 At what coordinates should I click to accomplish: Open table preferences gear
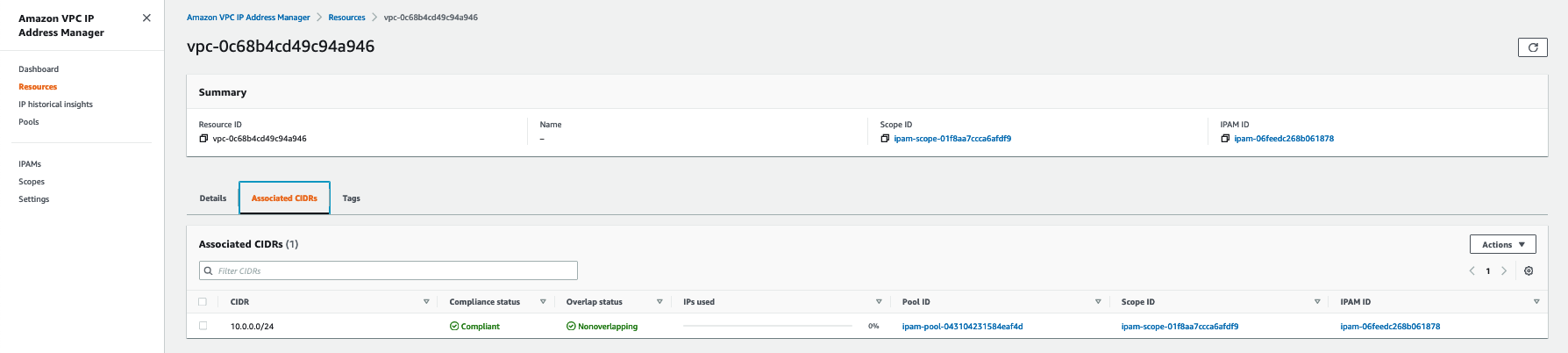pyautogui.click(x=1529, y=270)
